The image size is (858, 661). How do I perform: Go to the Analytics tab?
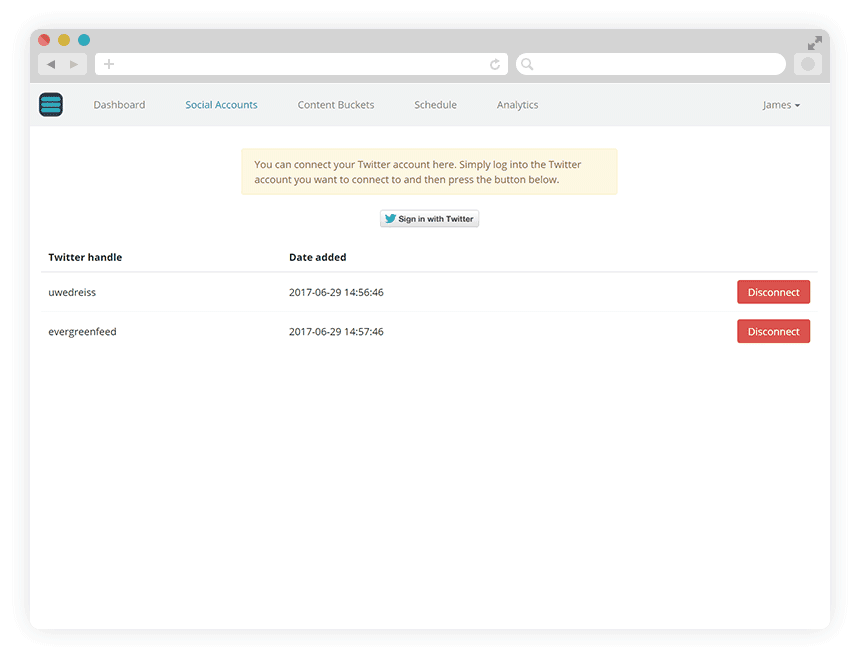click(x=518, y=105)
